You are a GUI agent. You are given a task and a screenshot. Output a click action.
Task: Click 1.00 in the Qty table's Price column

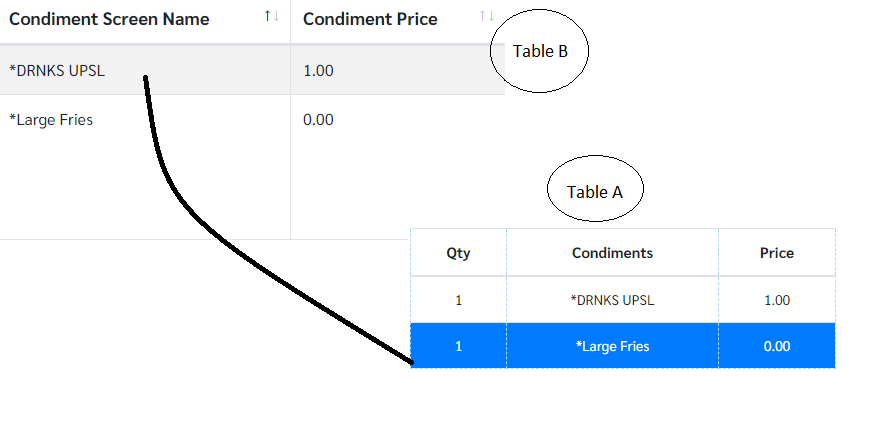coord(777,300)
